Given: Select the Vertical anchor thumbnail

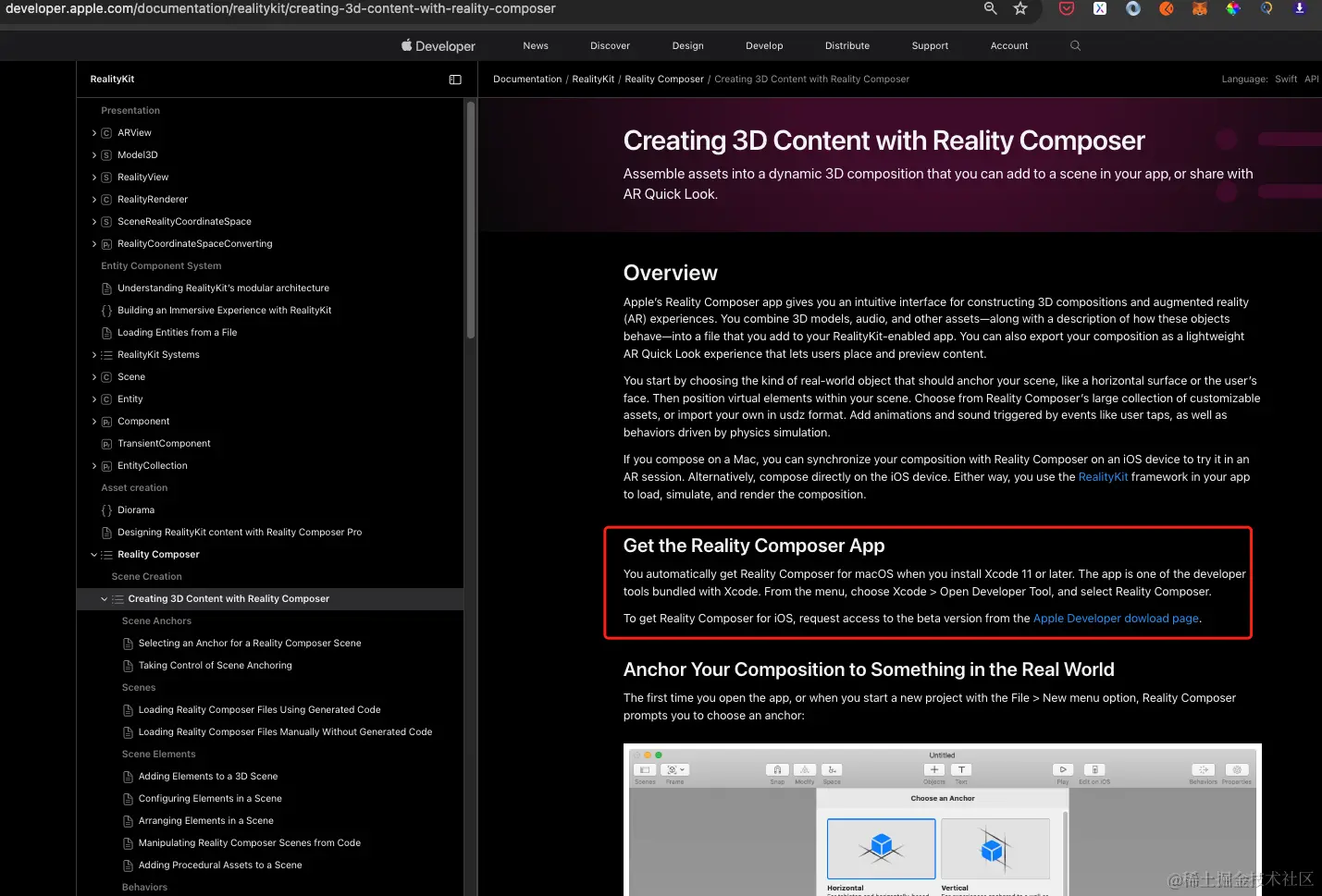Looking at the screenshot, I should (x=995, y=849).
